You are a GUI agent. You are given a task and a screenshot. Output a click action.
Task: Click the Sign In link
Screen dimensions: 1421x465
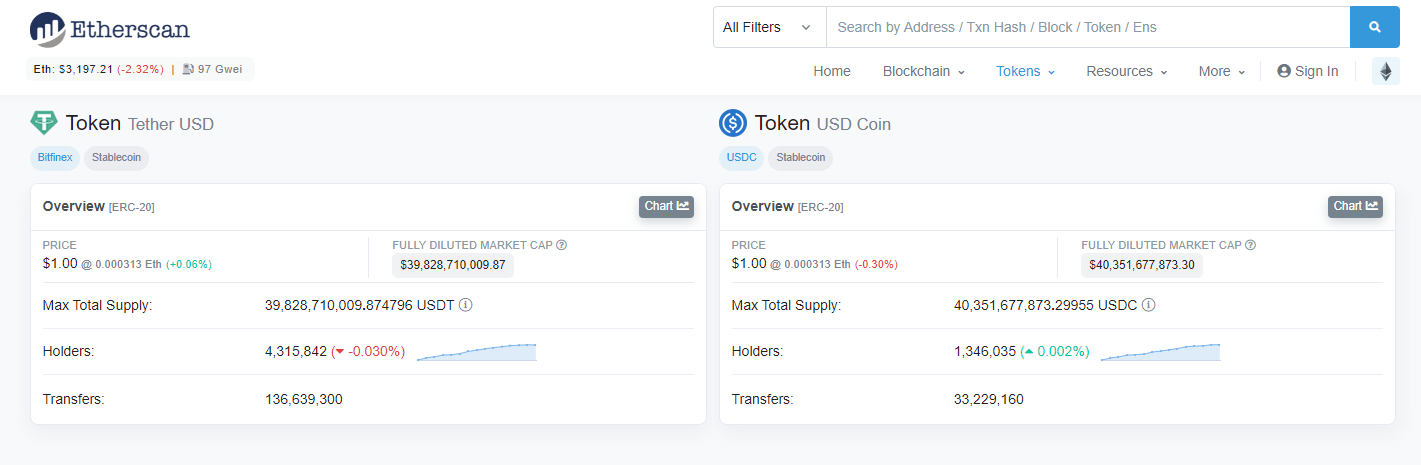1308,71
